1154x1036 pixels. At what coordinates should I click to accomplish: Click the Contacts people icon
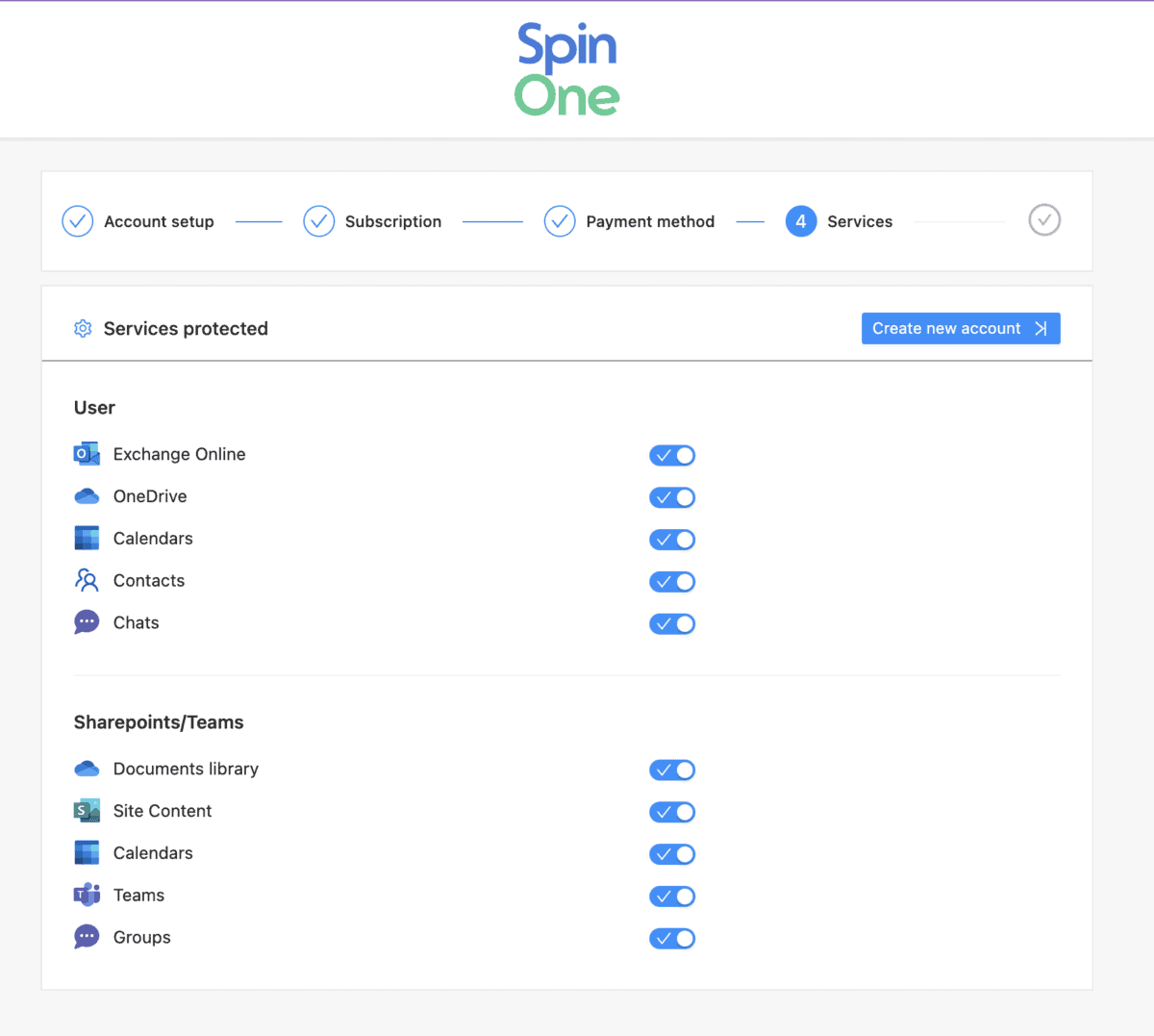87,580
